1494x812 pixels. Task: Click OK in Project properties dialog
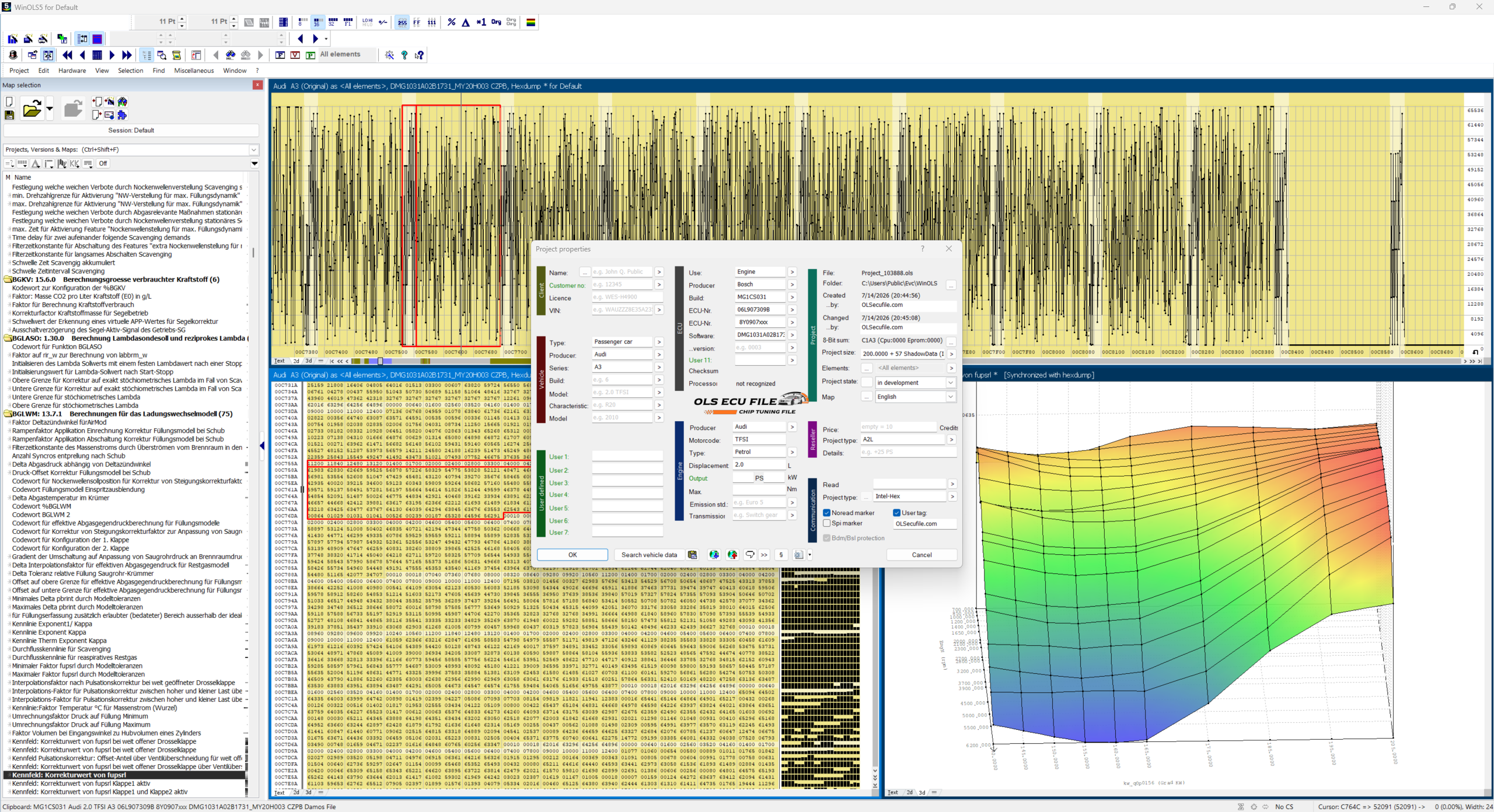pyautogui.click(x=573, y=555)
